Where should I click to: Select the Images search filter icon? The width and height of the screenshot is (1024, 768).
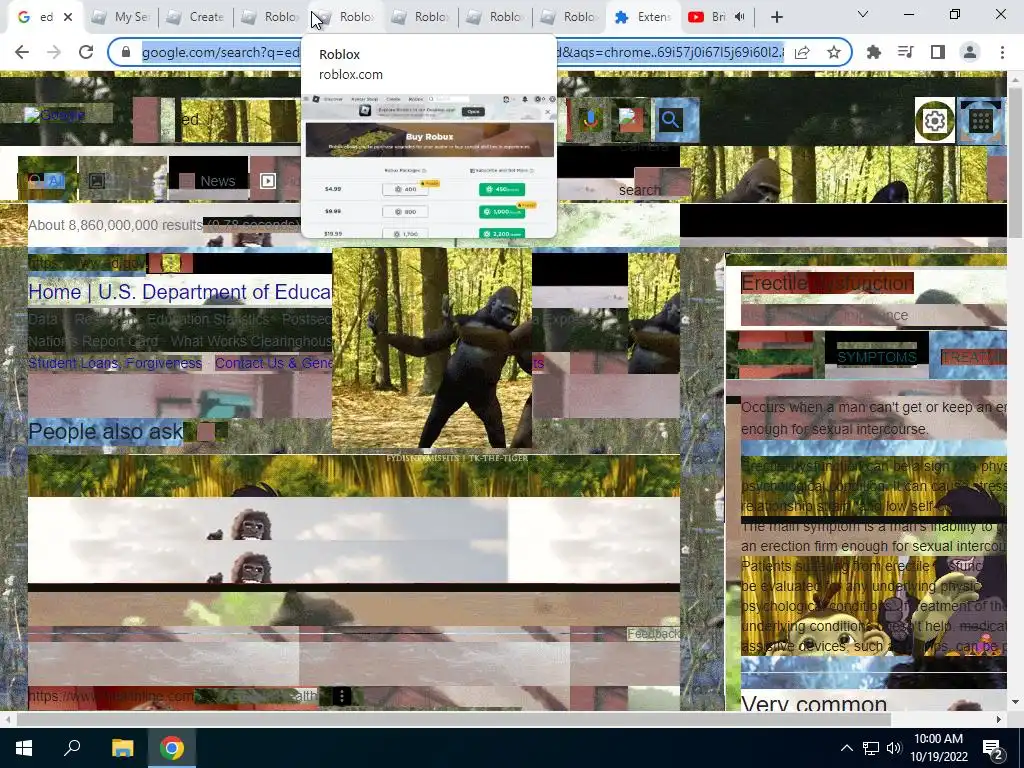coord(97,181)
